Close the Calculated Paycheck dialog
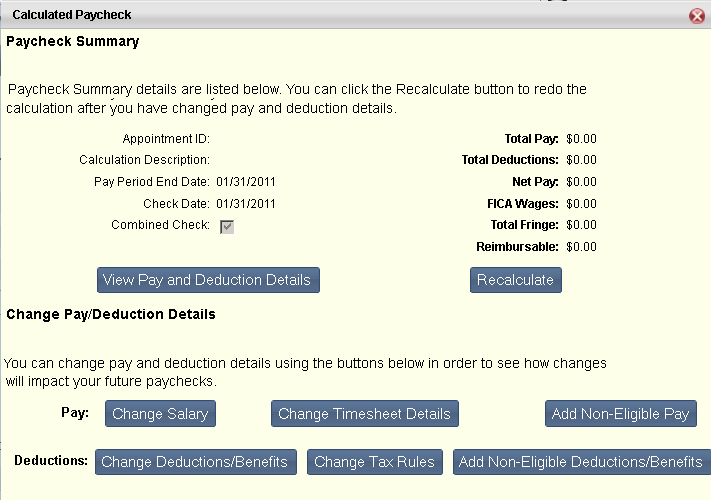Screen dimensions: 711x500 (696, 16)
